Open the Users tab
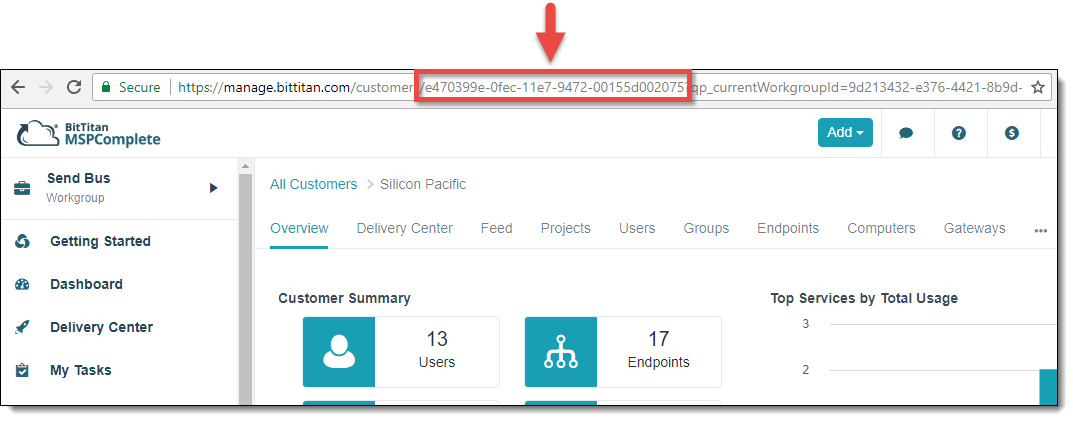This screenshot has width=1073, height=421. (x=637, y=229)
